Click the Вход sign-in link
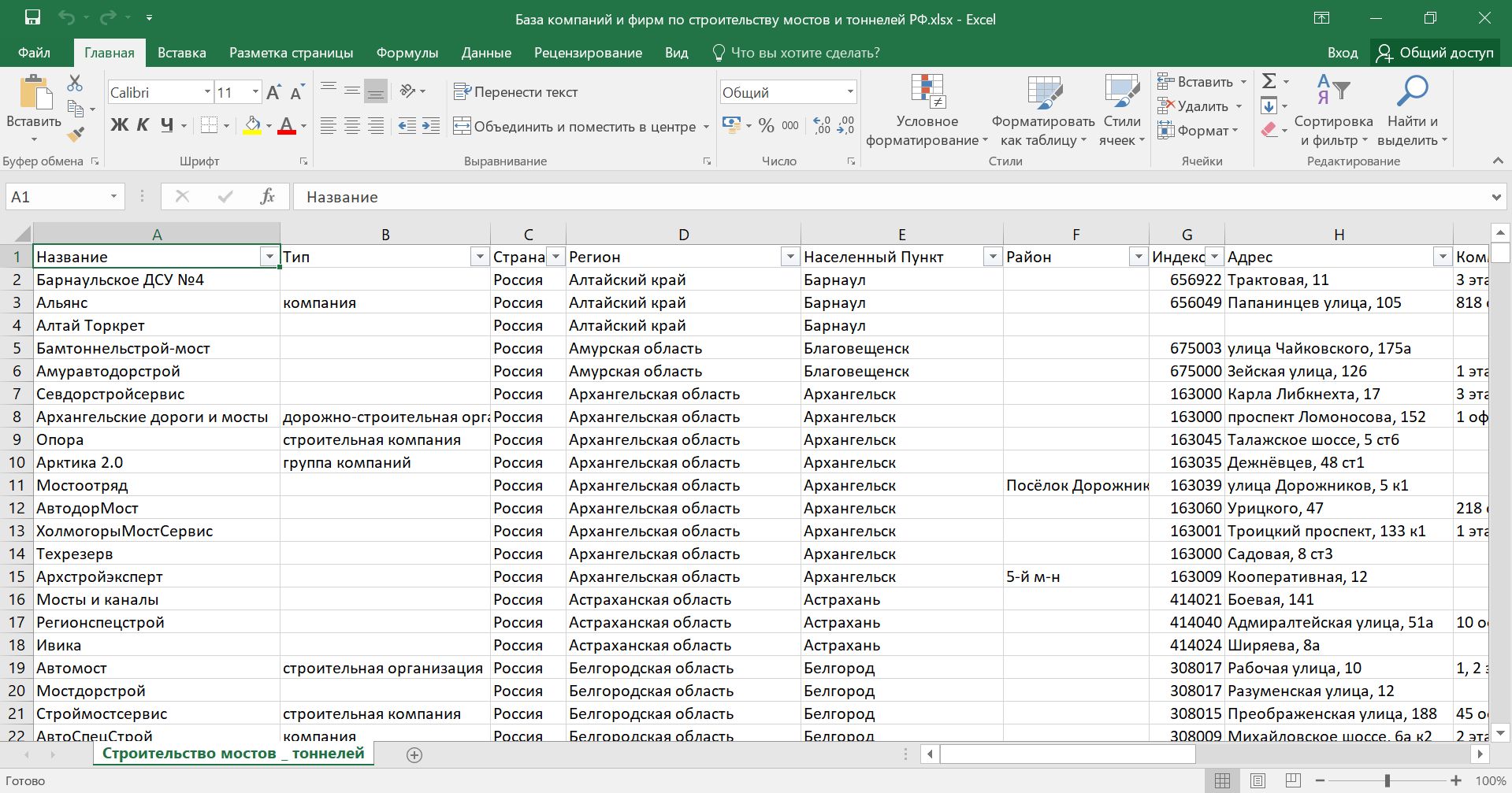Image resolution: width=1512 pixels, height=793 pixels. click(x=1342, y=53)
